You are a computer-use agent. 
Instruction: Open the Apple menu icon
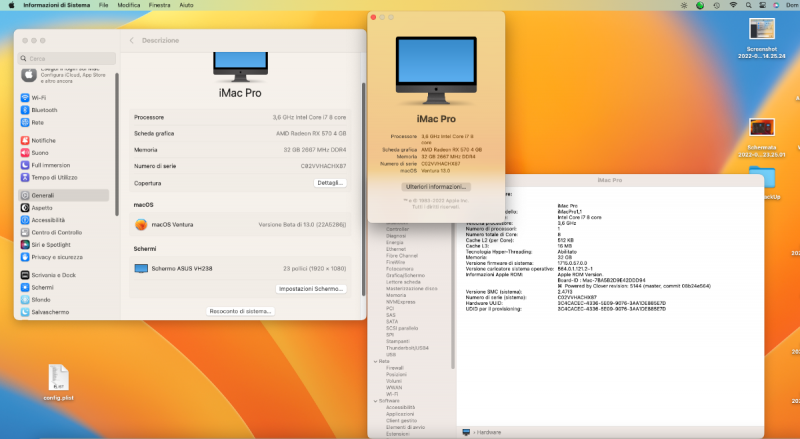pyautogui.click(x=11, y=5)
